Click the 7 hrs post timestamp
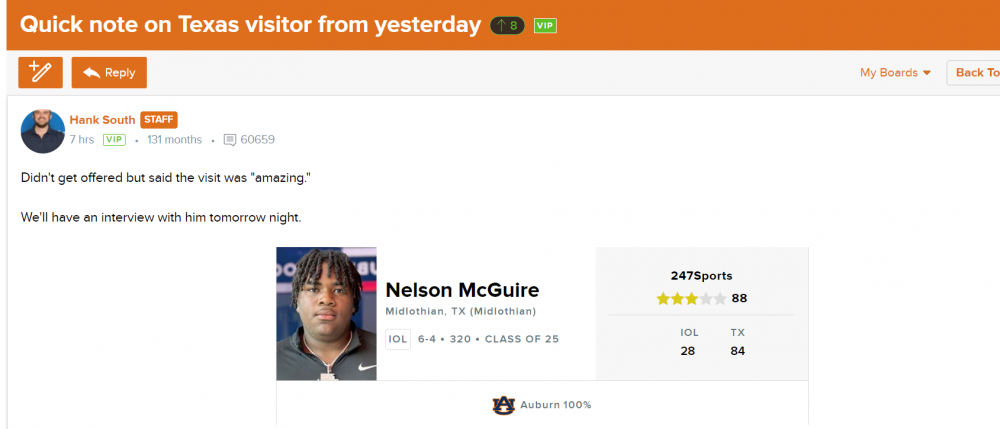 (x=82, y=140)
